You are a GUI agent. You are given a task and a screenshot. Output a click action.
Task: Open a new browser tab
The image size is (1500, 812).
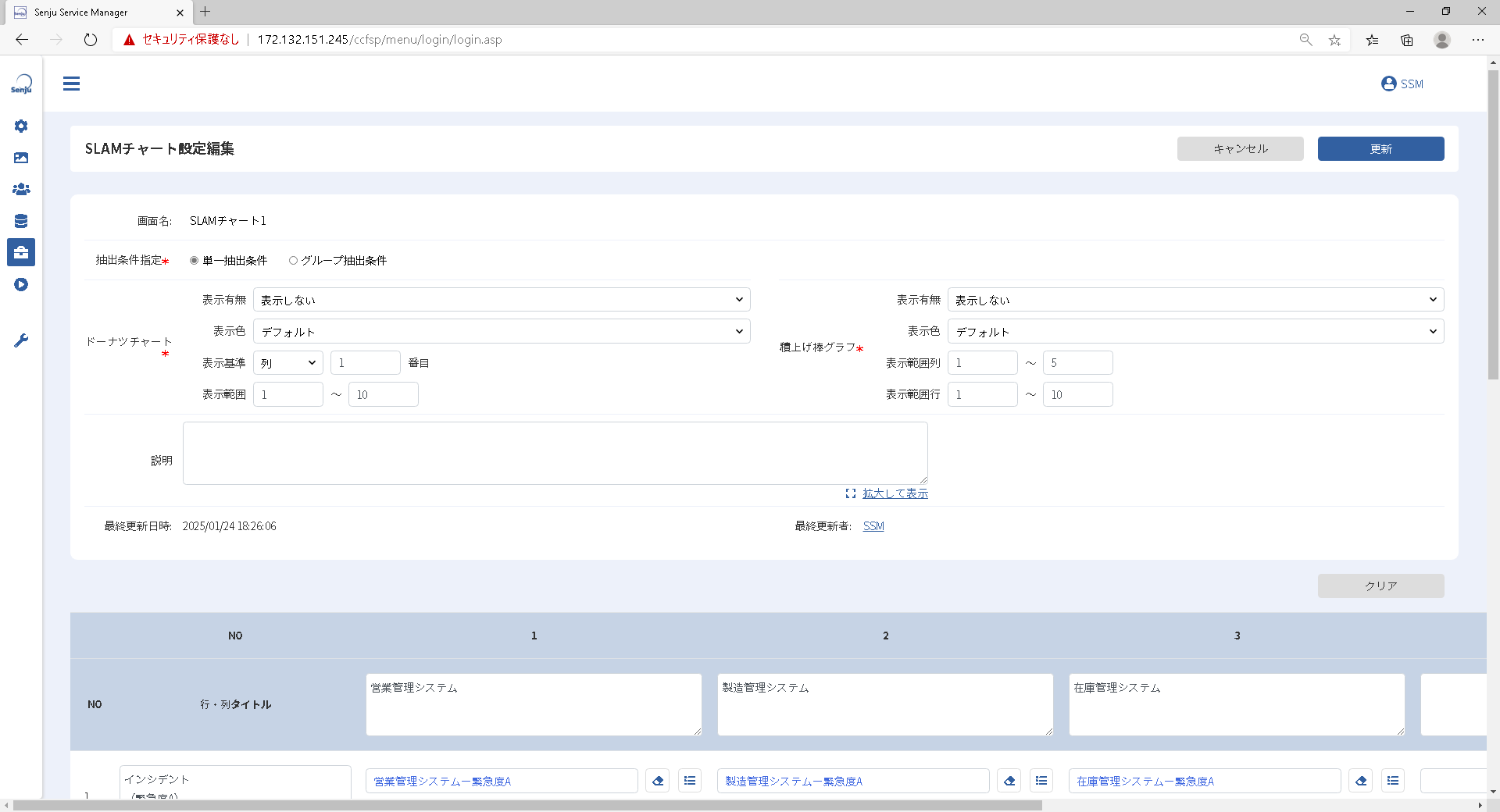(205, 12)
